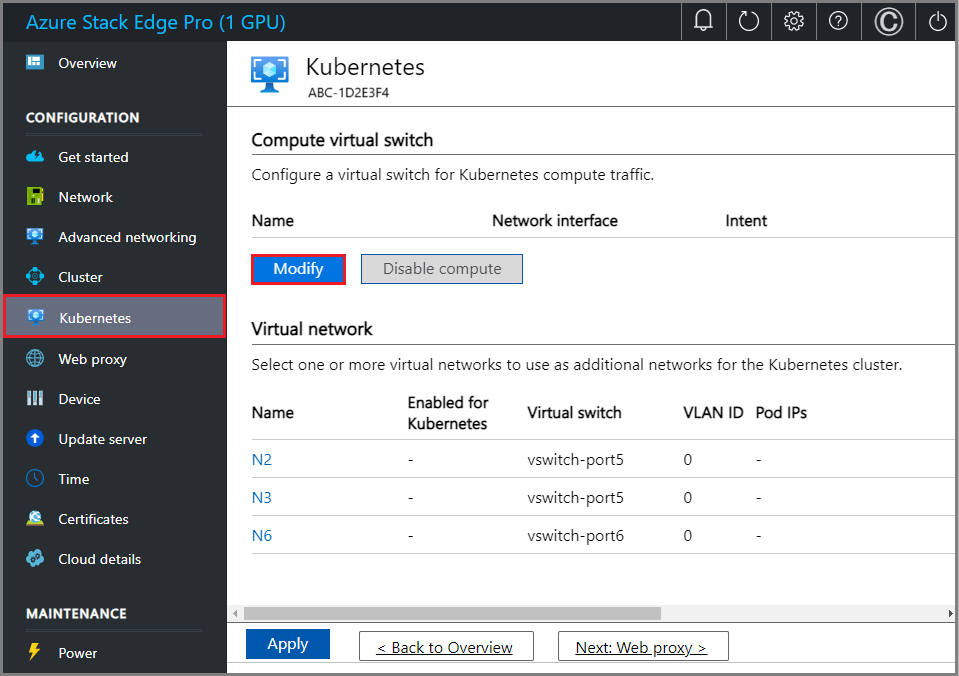Image resolution: width=959 pixels, height=676 pixels.
Task: Open virtual network N2
Action: (x=261, y=460)
